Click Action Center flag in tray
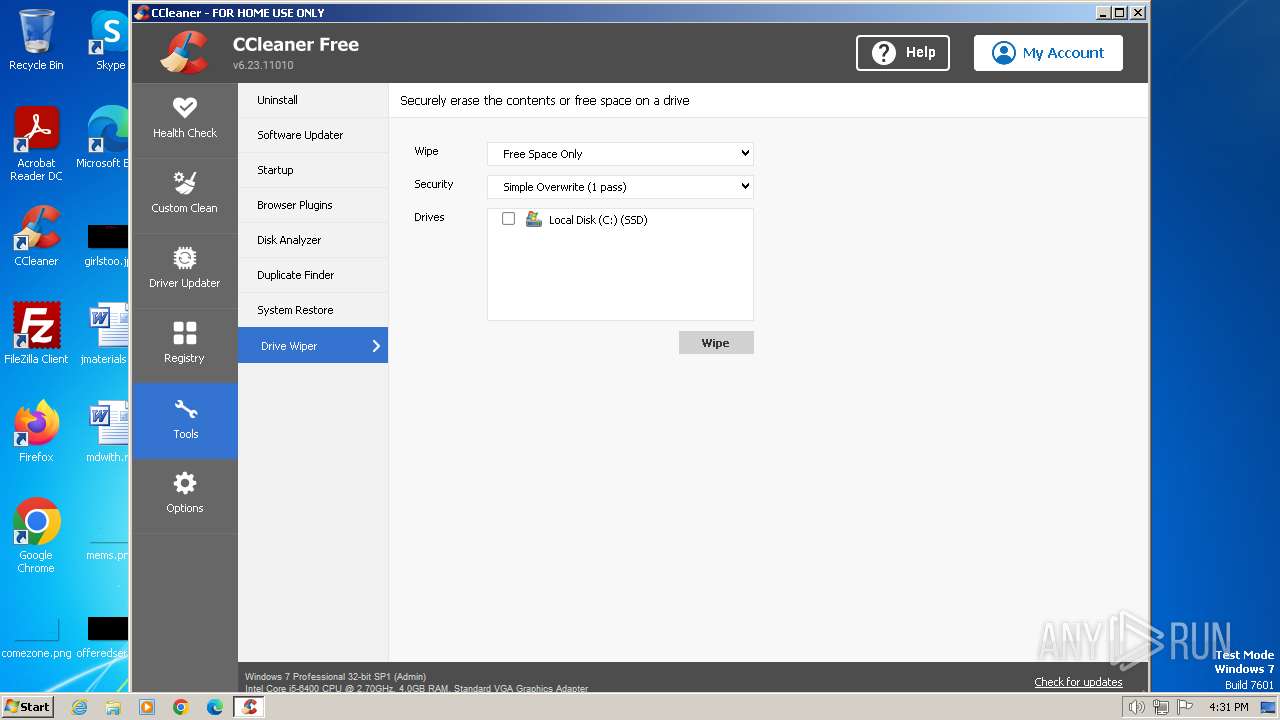1280x720 pixels. coord(1184,707)
